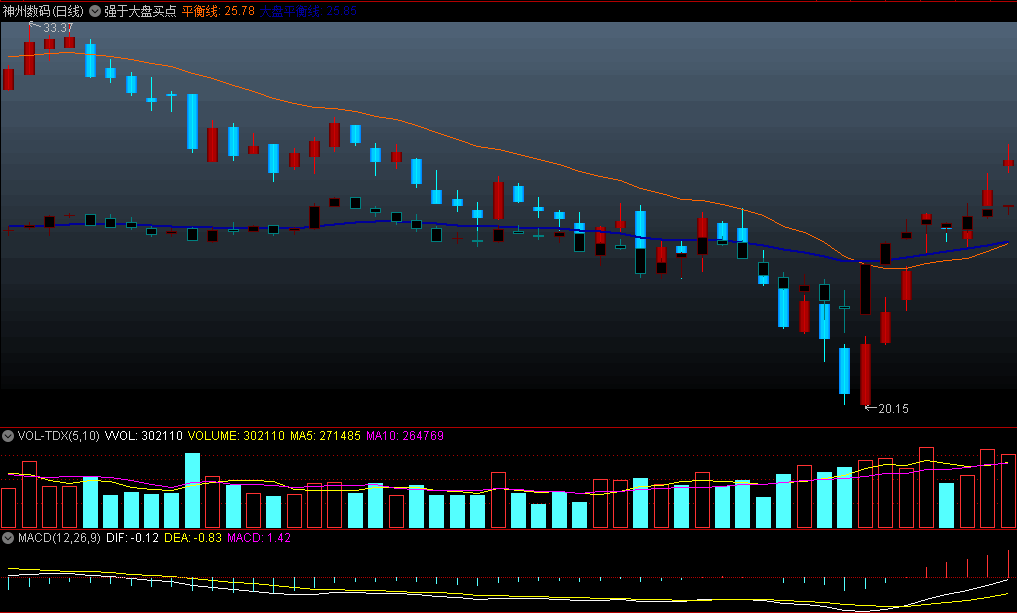
Task: Click the MACD: 1.42 value
Action: pyautogui.click(x=259, y=538)
